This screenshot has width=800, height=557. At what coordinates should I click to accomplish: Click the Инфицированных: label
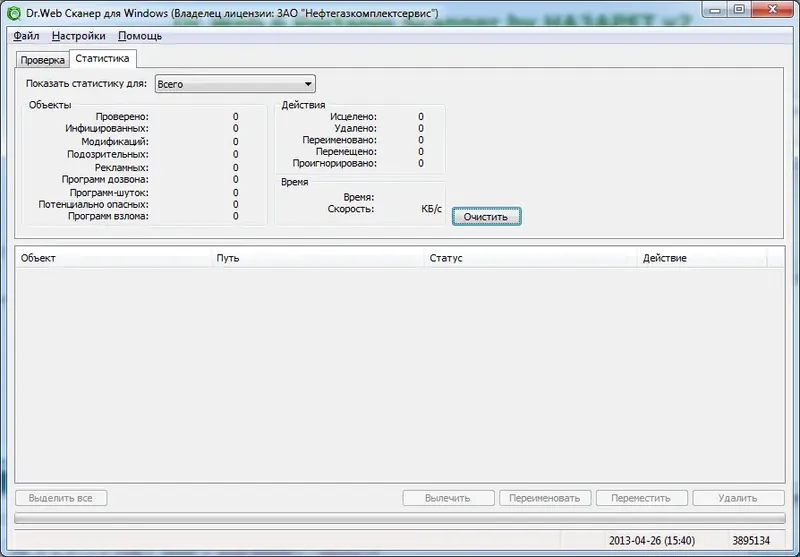coord(107,129)
